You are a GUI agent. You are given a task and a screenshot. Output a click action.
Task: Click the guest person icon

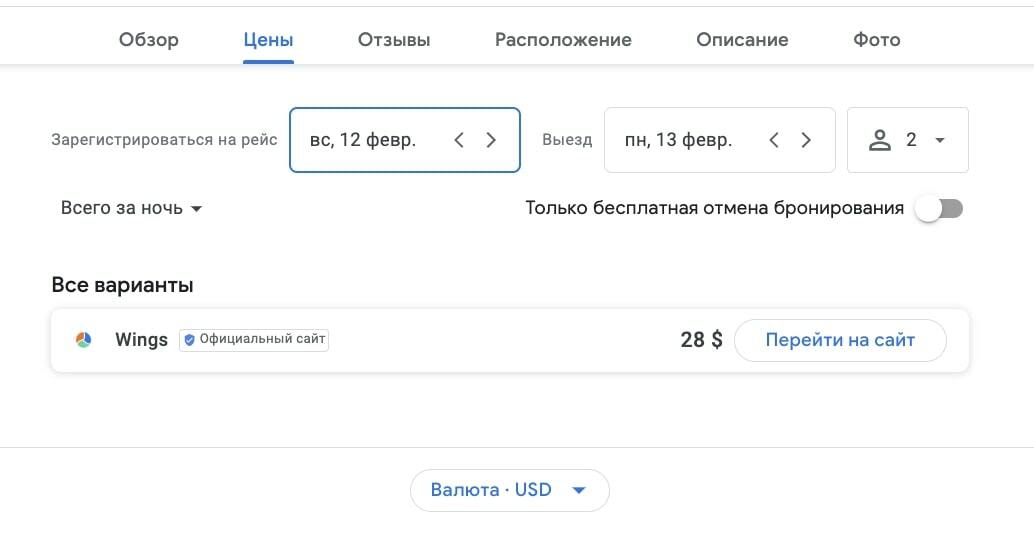880,140
